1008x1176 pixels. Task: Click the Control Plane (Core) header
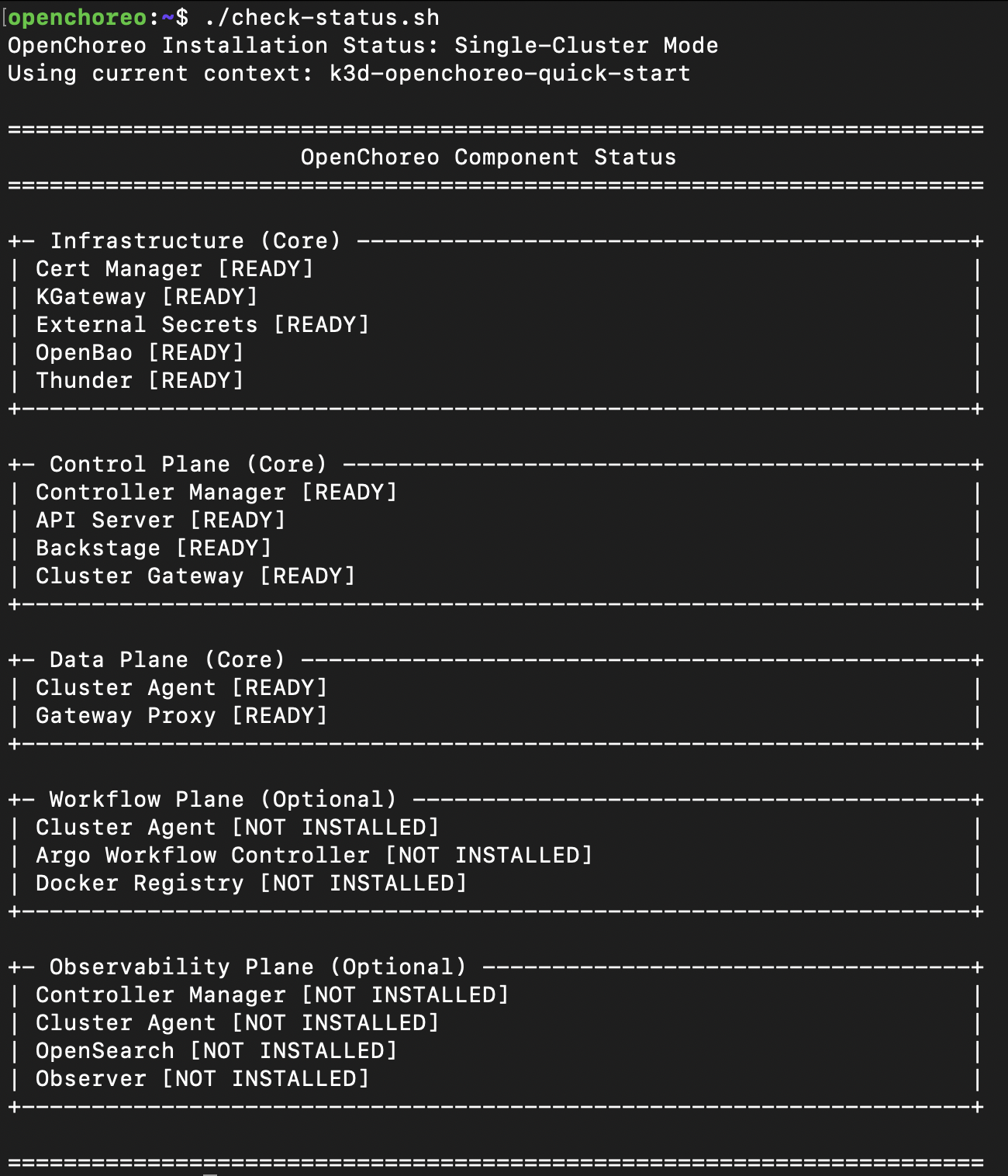[x=188, y=465]
